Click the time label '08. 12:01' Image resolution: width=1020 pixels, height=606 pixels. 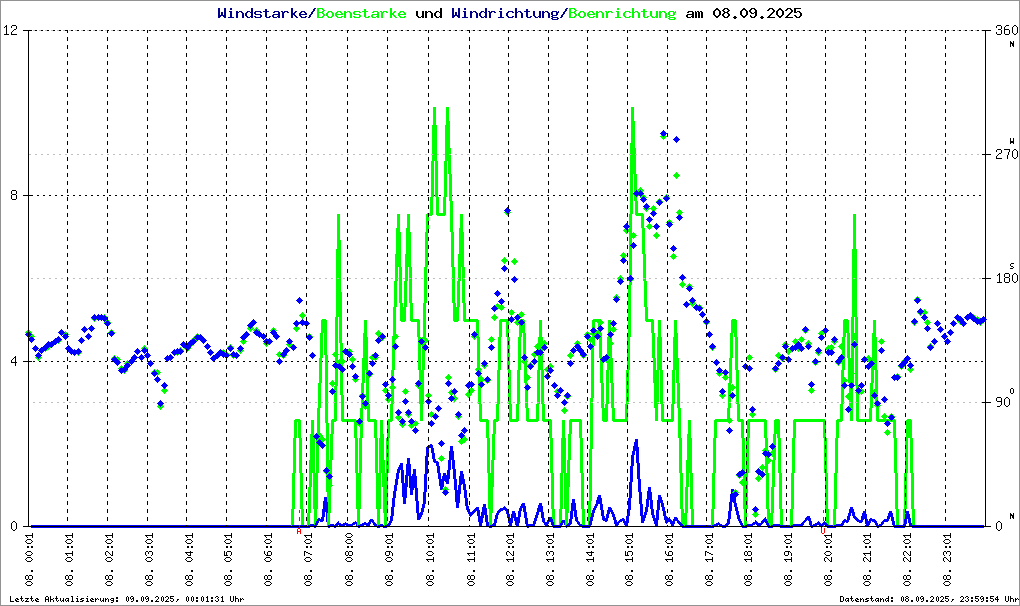[509, 560]
